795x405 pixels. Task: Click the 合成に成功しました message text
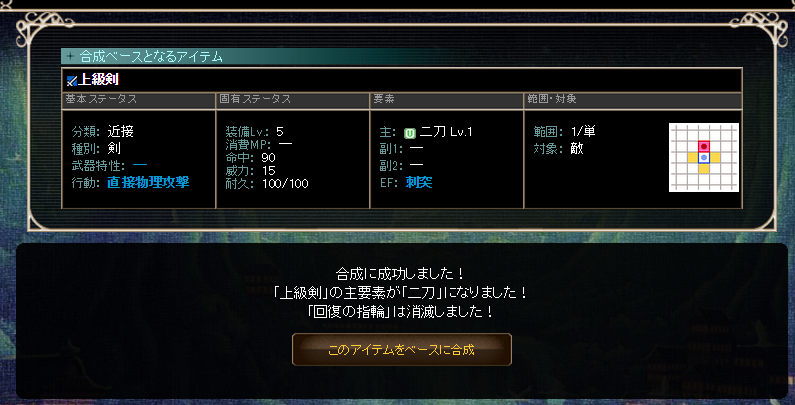point(401,274)
